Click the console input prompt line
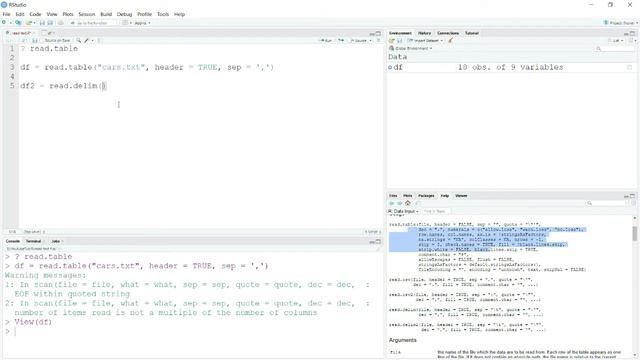The width and height of the screenshot is (640, 360). 192,331
